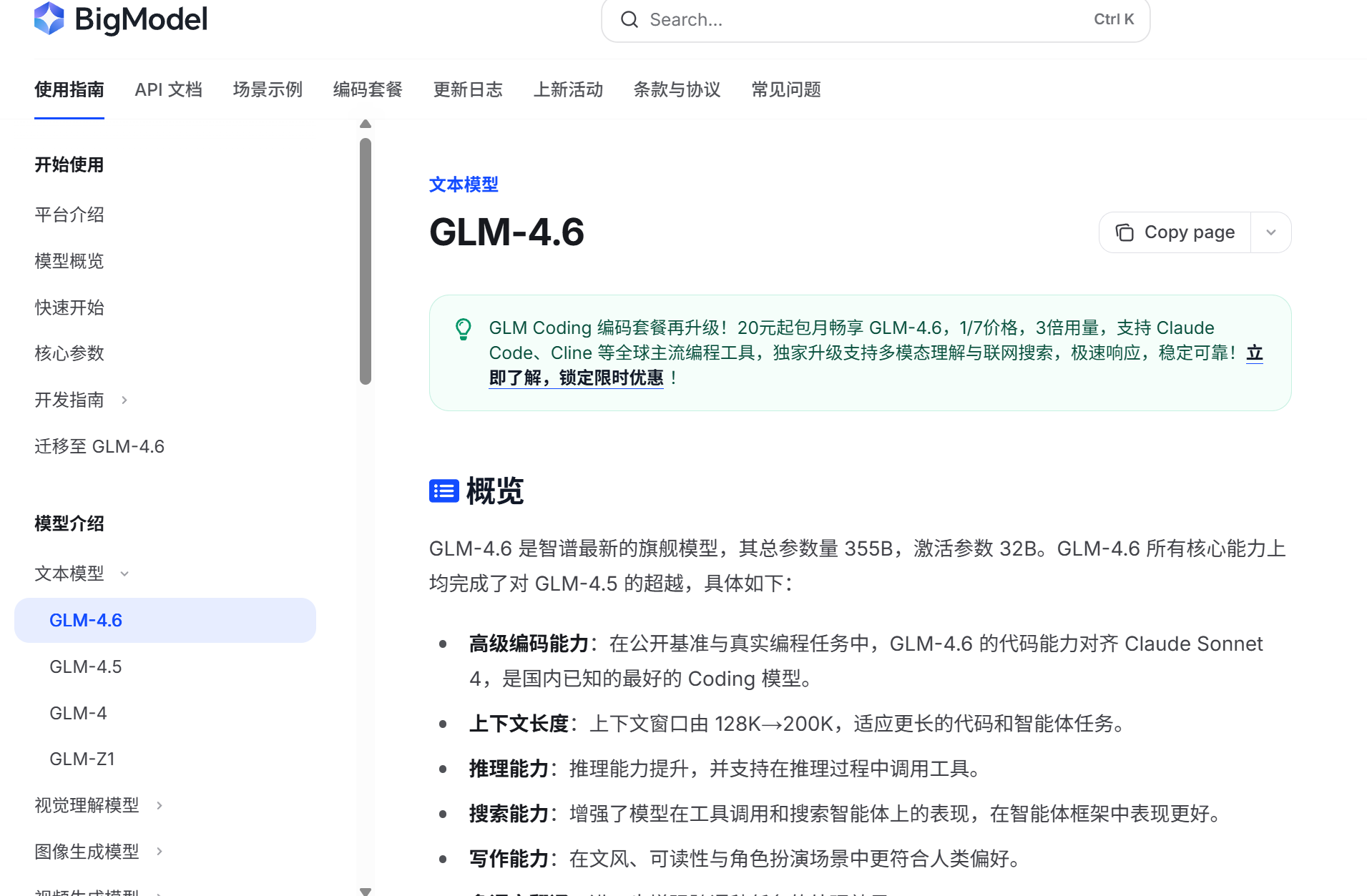Viewport: 1367px width, 896px height.
Task: Click the search magnifier icon
Action: [x=629, y=19]
